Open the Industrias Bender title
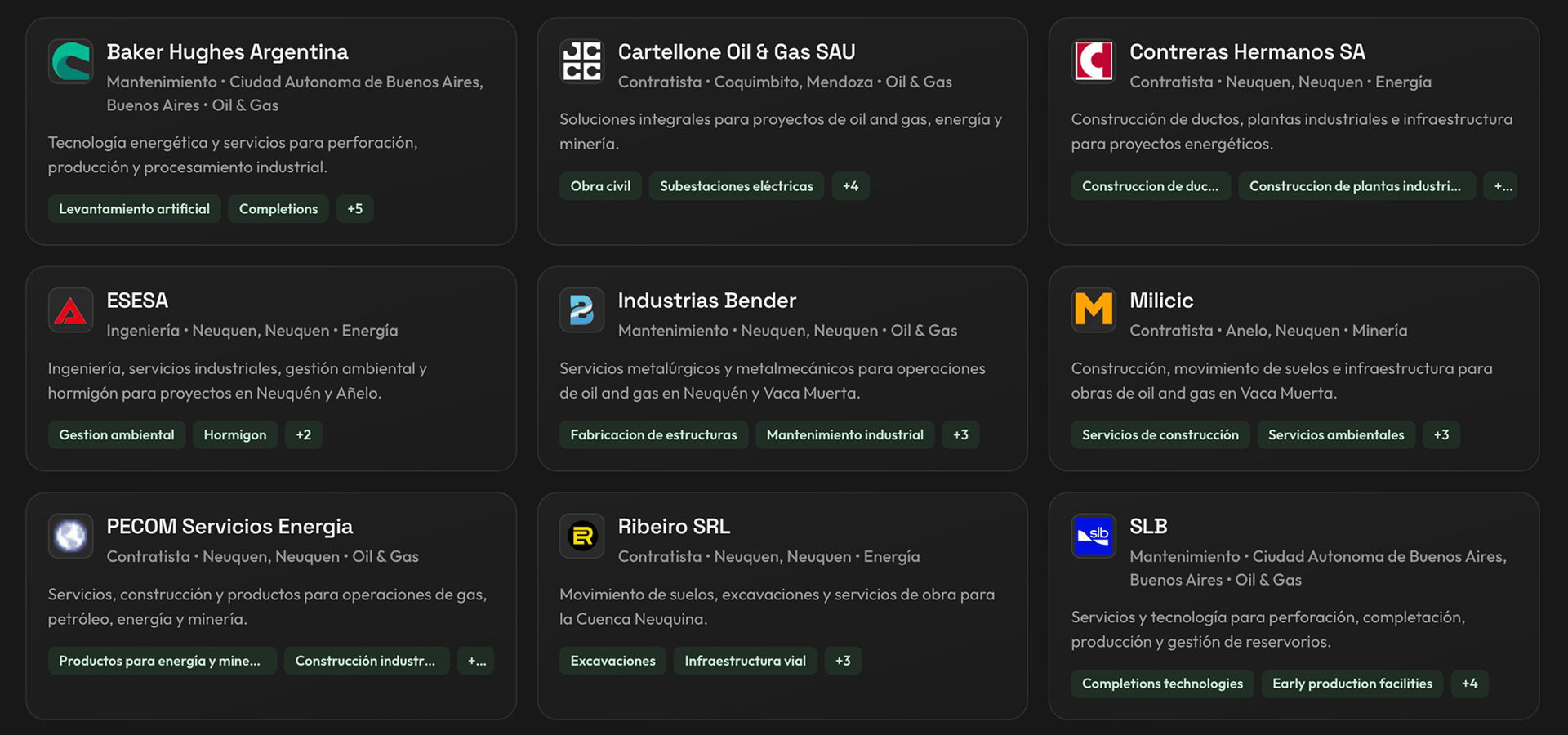 pyautogui.click(x=706, y=301)
